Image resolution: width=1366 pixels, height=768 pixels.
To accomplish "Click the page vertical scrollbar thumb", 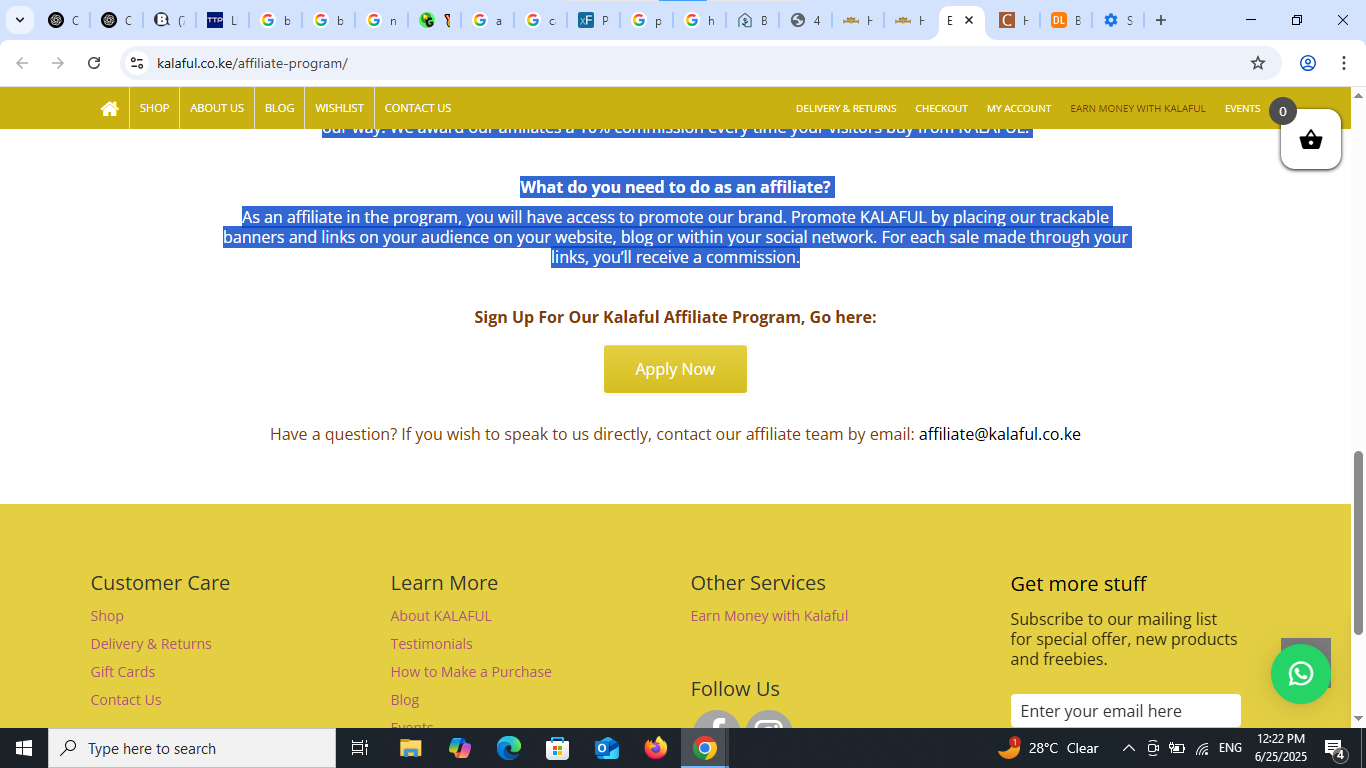I will click(x=1358, y=542).
